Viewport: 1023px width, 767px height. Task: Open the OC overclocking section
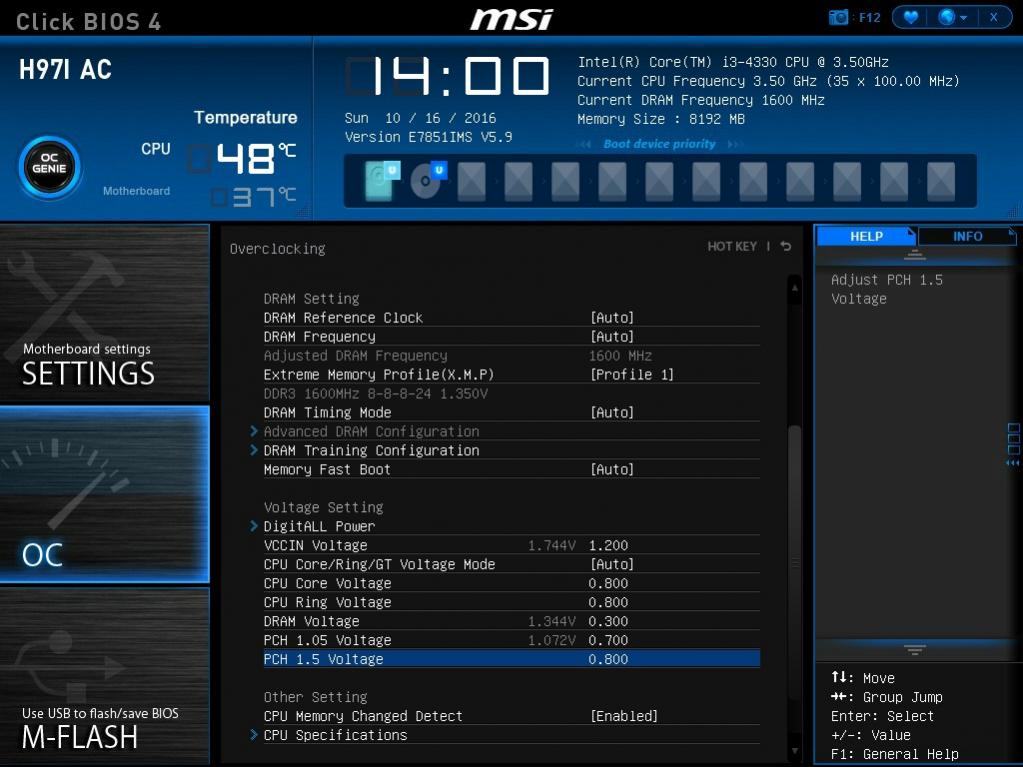(105, 494)
